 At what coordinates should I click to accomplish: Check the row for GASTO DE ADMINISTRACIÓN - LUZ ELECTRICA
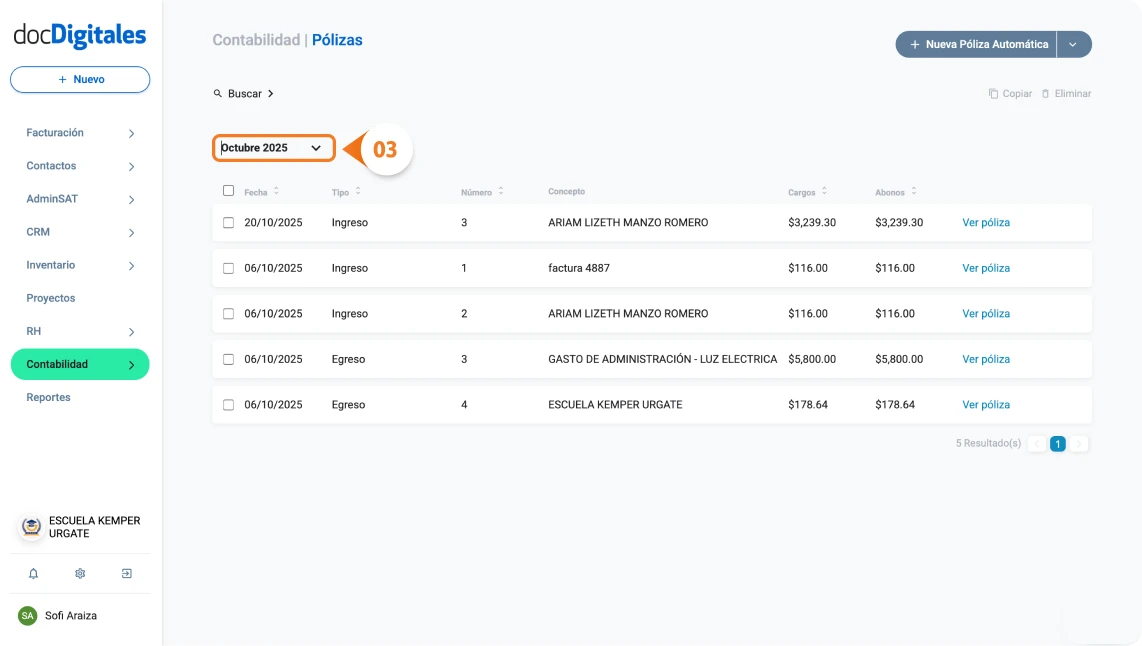(229, 359)
